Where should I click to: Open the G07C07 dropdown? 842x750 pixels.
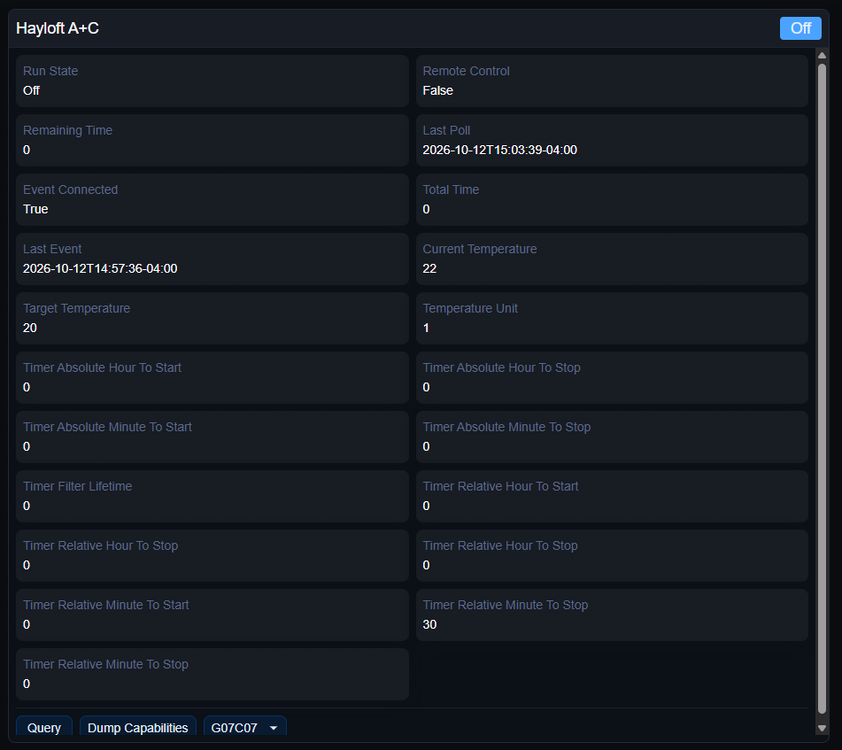click(245, 727)
